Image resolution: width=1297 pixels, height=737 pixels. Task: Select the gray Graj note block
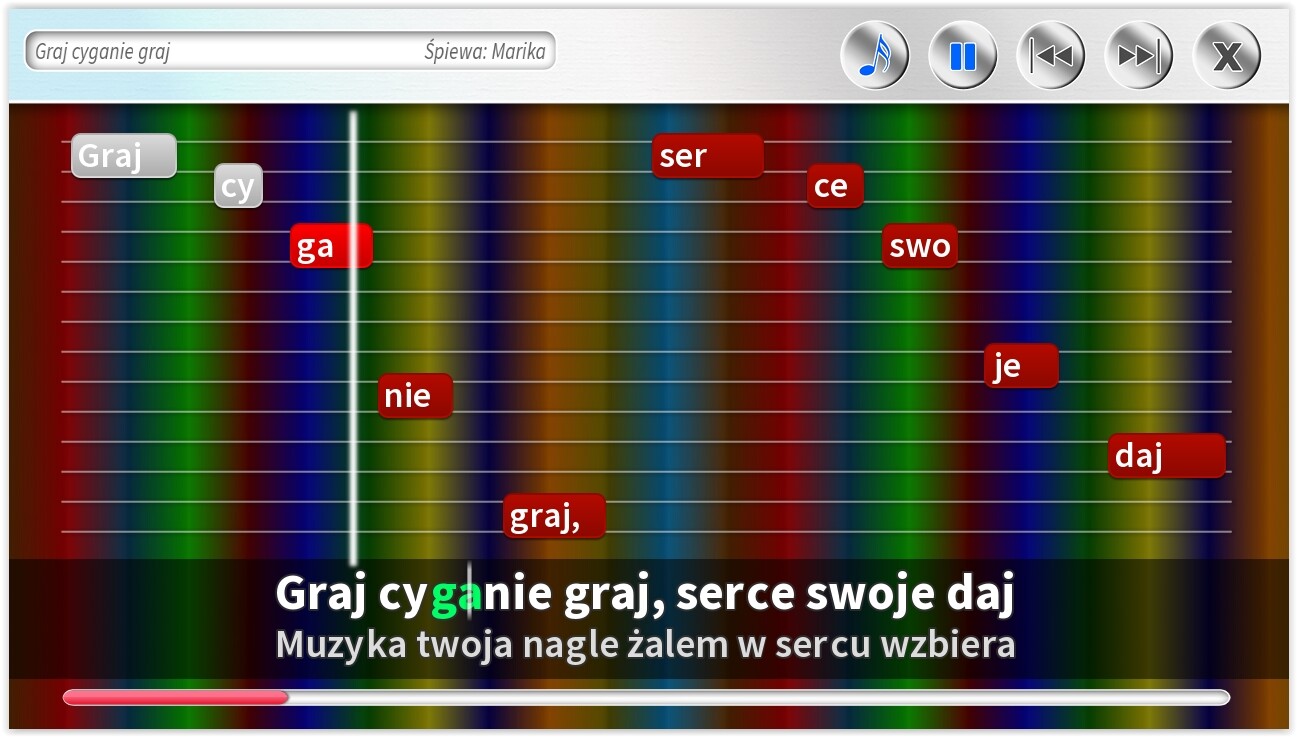[123, 155]
